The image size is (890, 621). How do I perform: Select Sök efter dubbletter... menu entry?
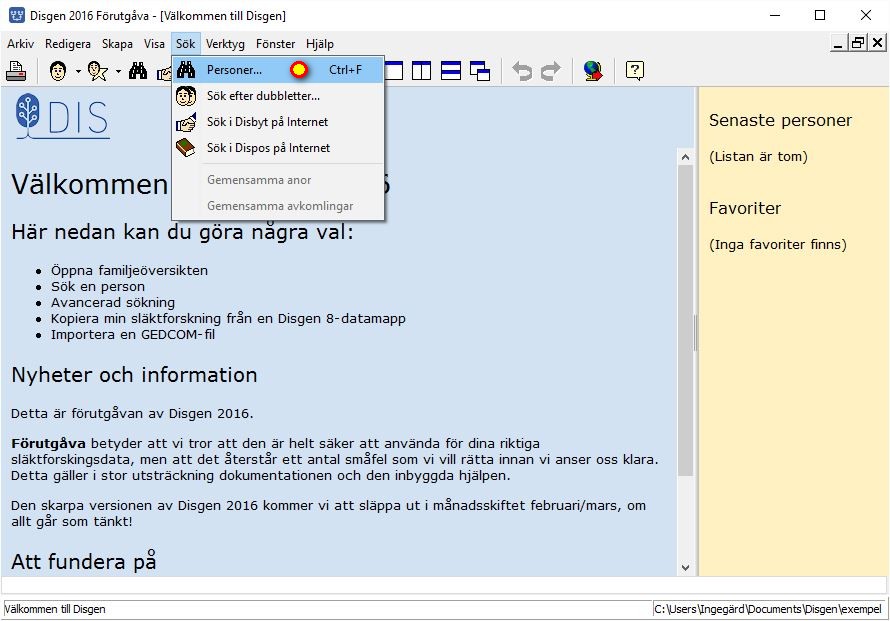tap(278, 96)
